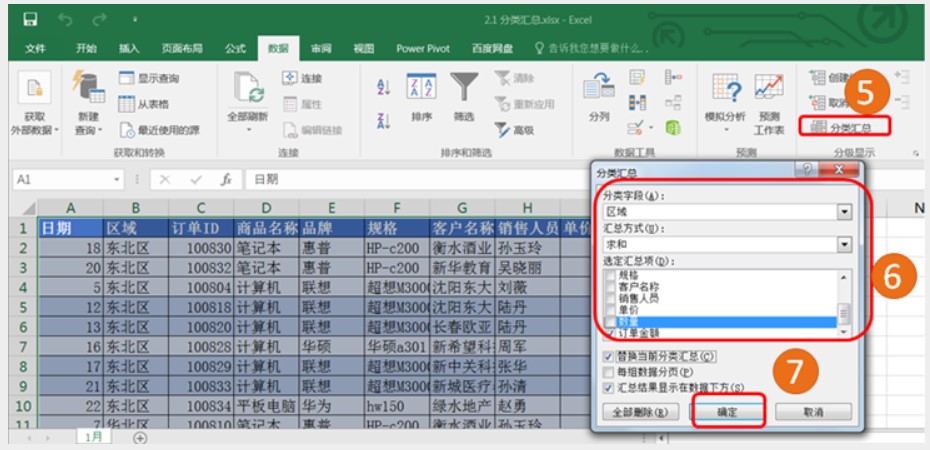
Task: Click the Tell Me search box
Action: pos(591,49)
